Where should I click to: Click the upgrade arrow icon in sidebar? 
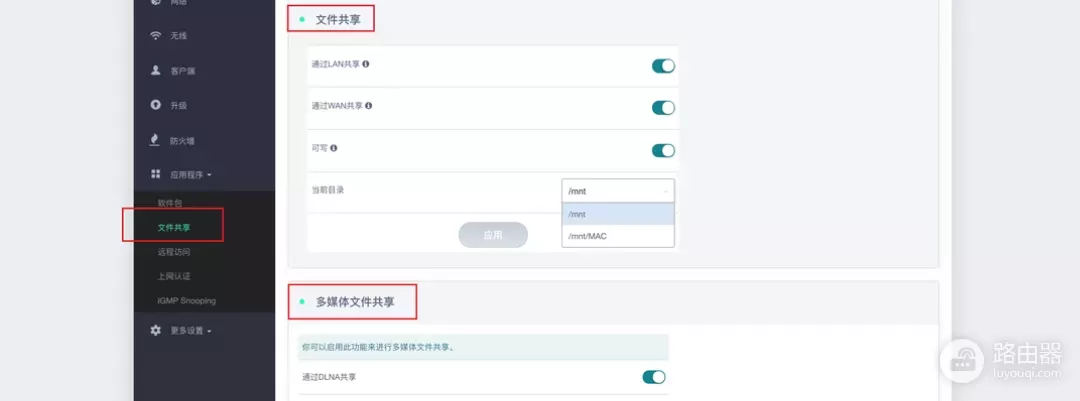tap(156, 105)
